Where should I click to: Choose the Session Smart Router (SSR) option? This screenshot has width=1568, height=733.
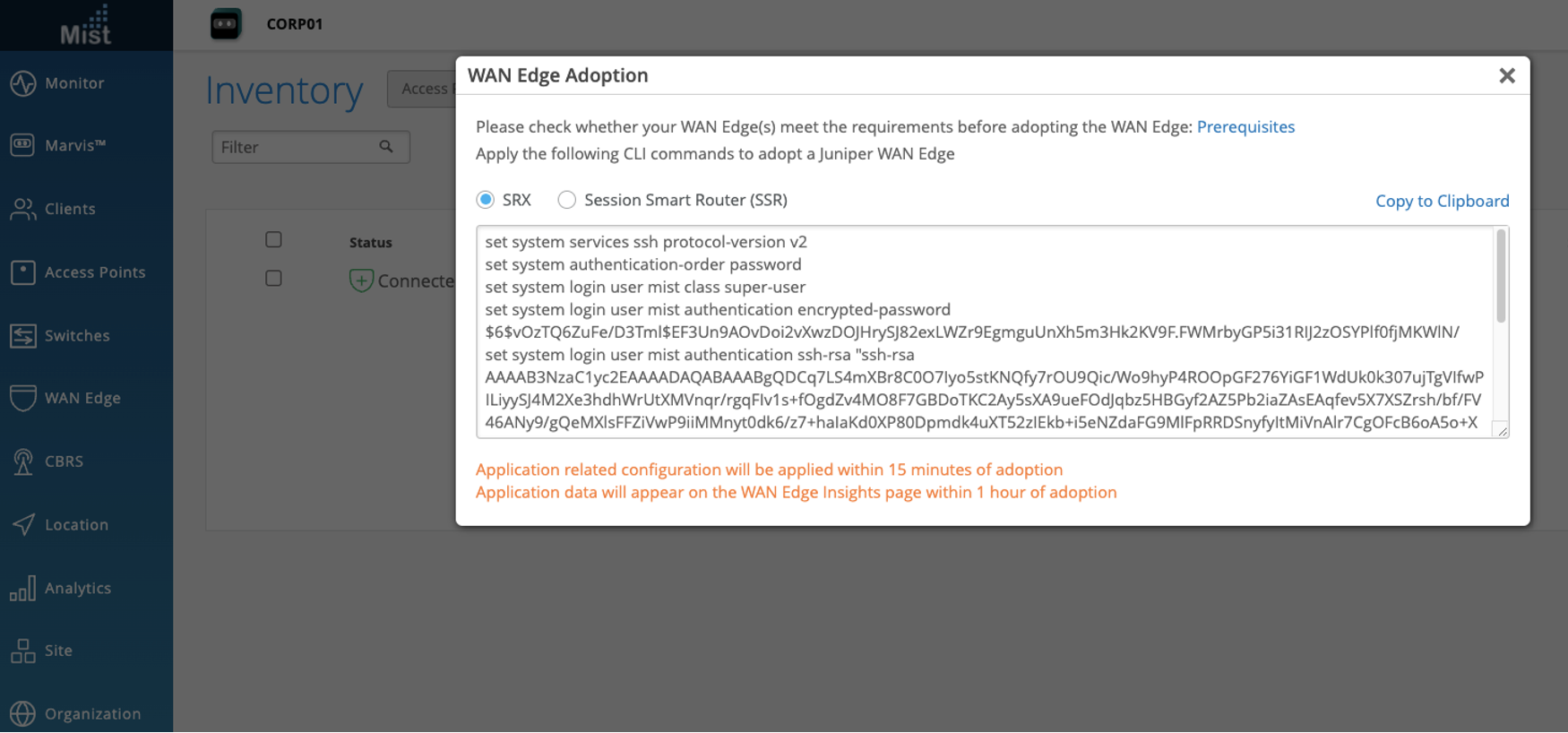pos(567,200)
